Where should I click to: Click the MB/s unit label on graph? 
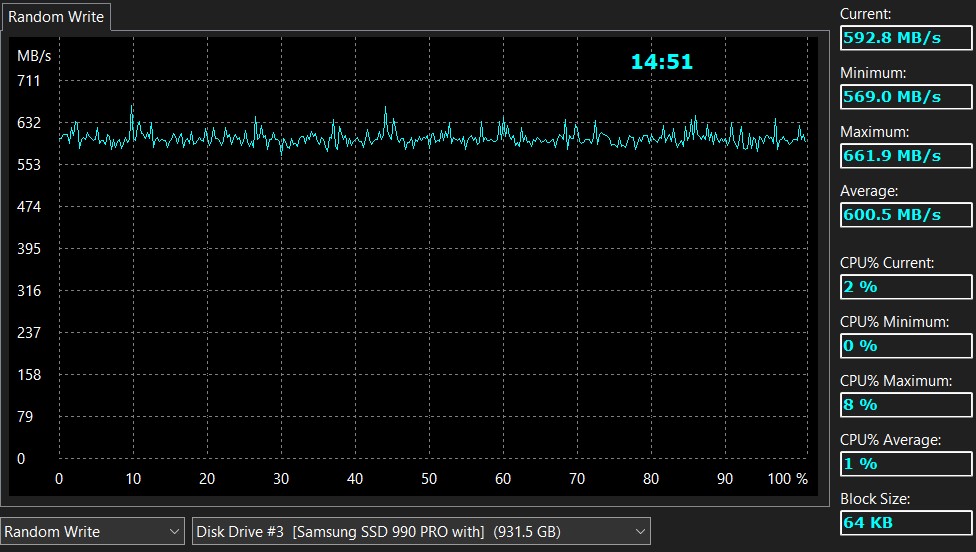coord(32,55)
